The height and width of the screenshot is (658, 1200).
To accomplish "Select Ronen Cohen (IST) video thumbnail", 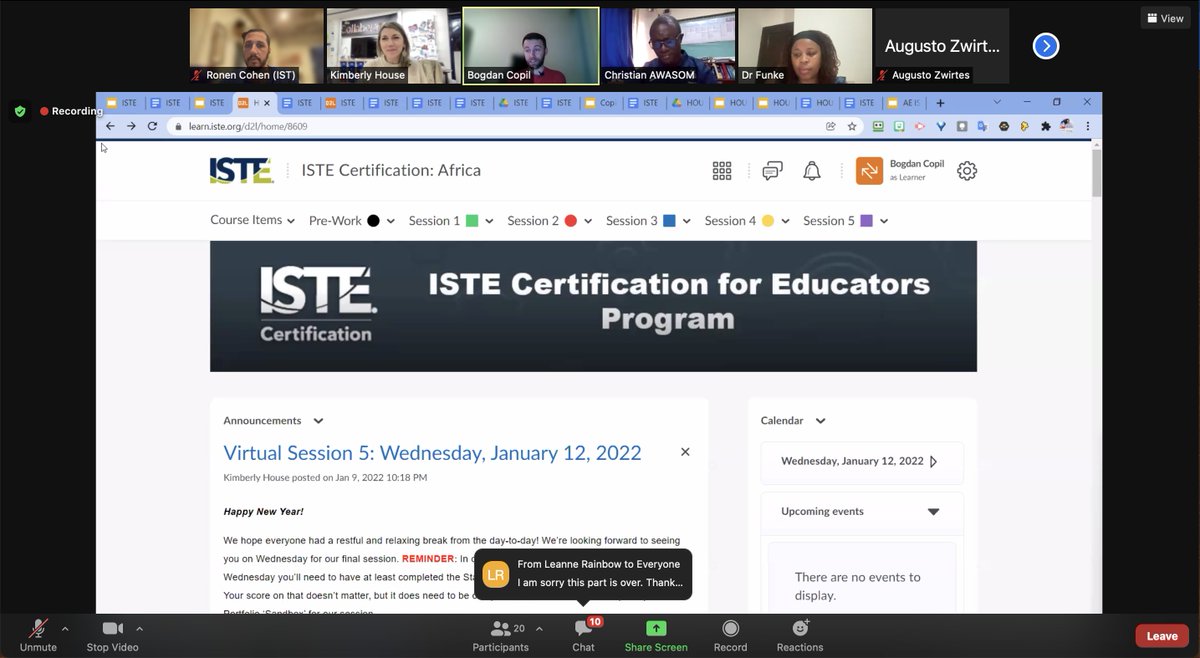I will pyautogui.click(x=256, y=46).
